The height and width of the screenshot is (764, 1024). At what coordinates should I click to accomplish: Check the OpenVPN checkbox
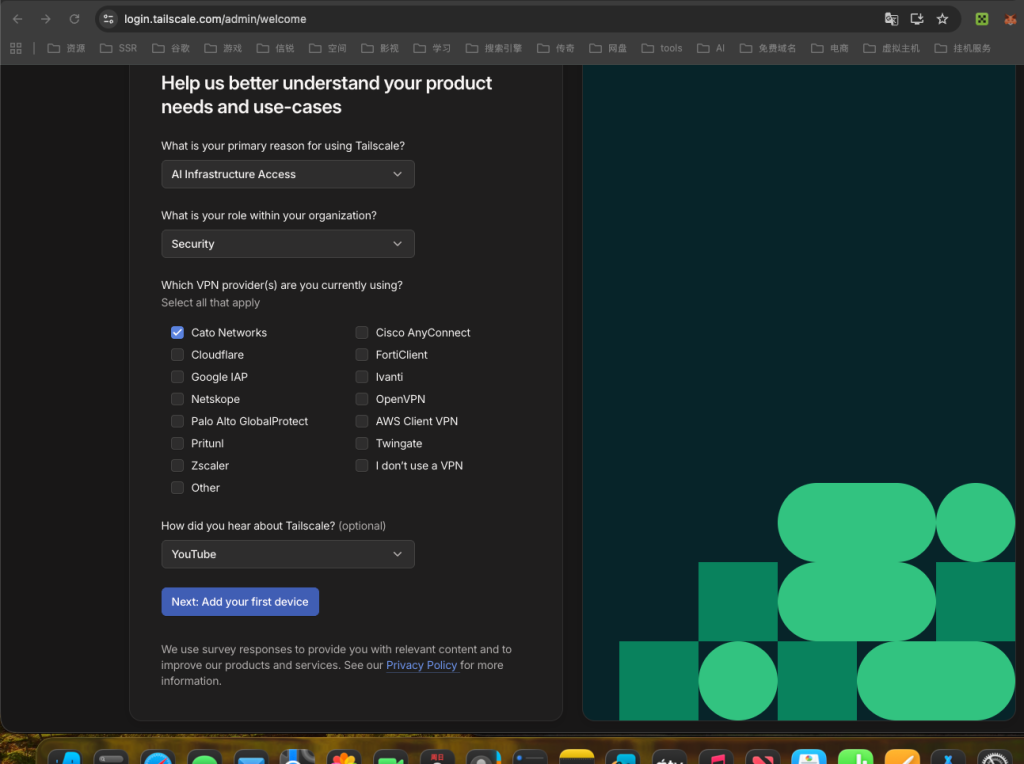pos(362,399)
